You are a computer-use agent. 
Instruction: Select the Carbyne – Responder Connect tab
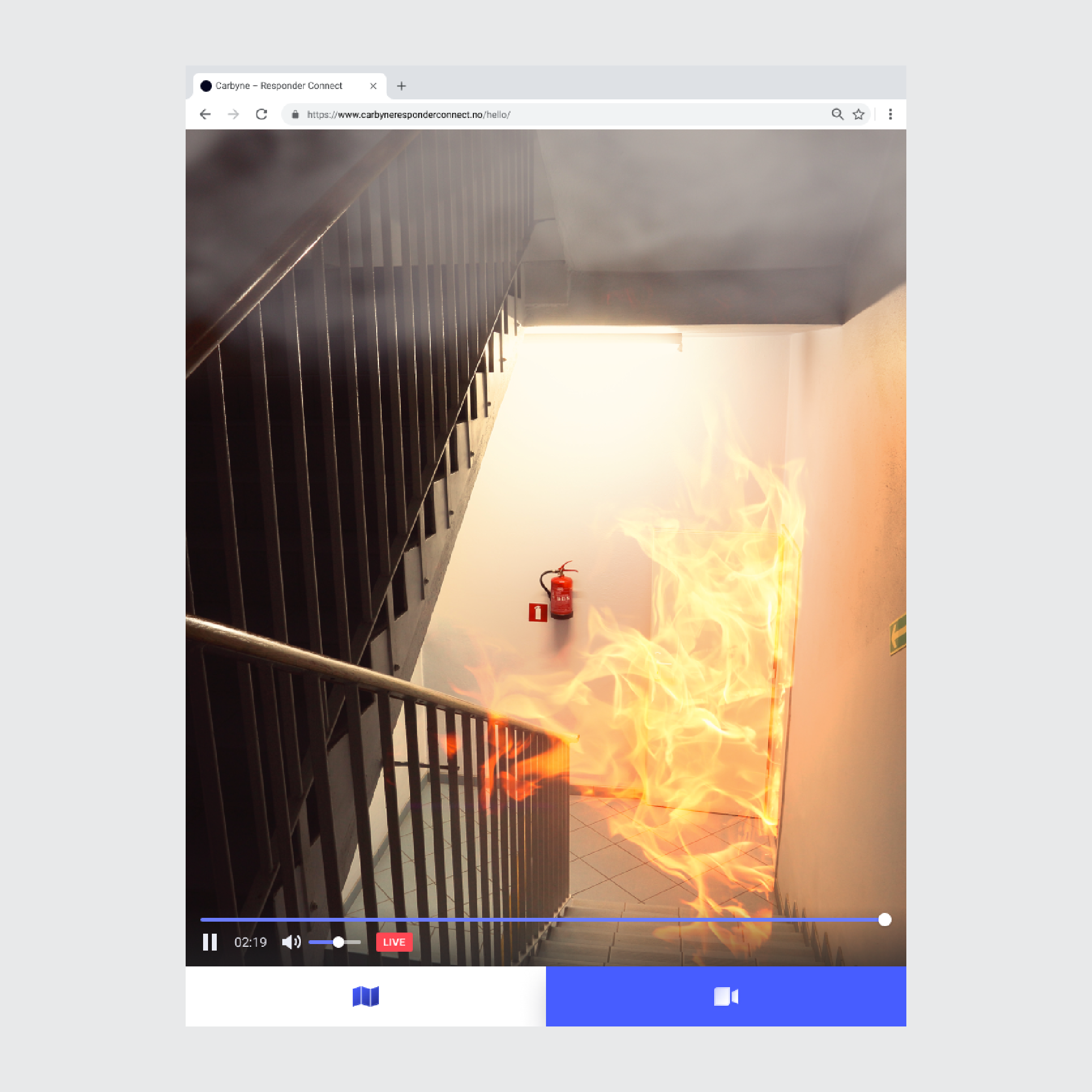tap(290, 86)
